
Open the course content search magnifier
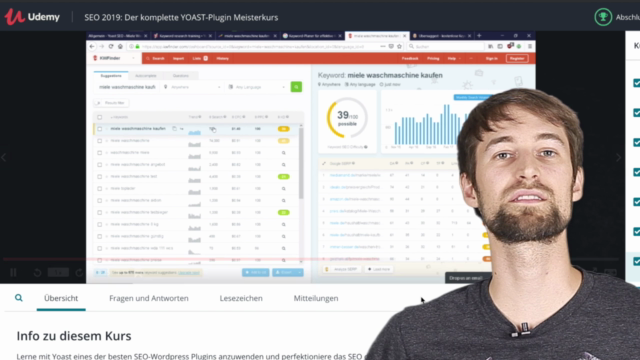pyautogui.click(x=19, y=298)
